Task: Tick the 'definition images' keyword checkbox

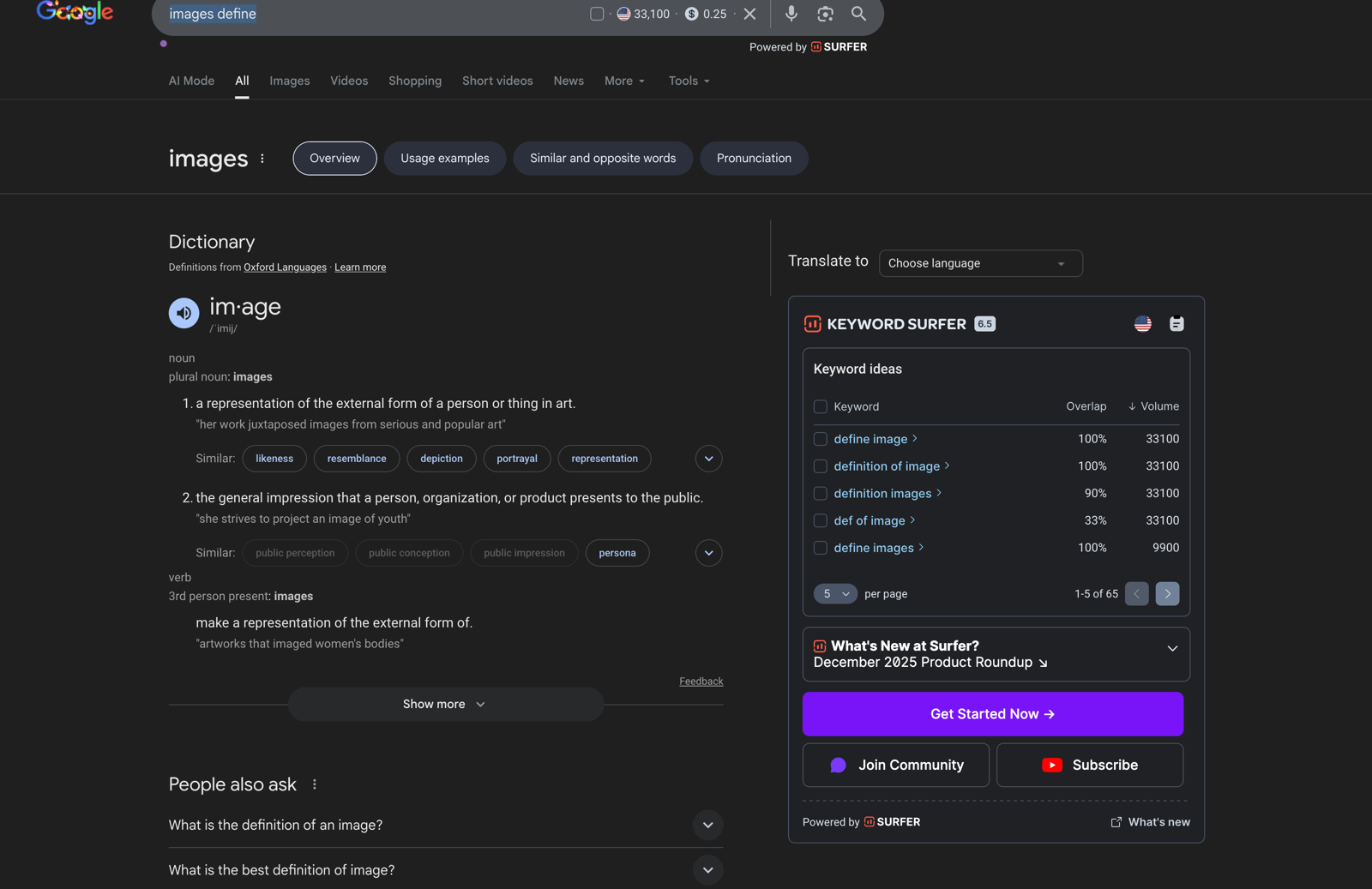Action: (x=821, y=494)
